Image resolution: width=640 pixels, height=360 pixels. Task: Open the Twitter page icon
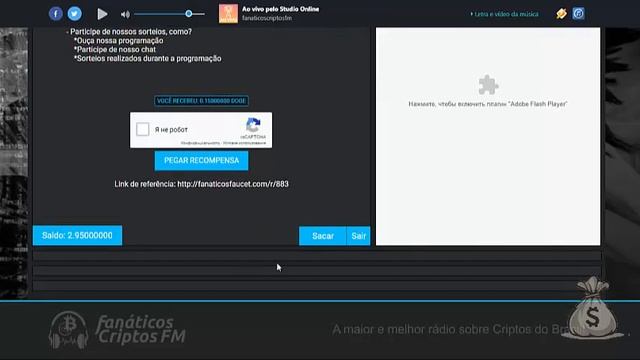tap(74, 14)
